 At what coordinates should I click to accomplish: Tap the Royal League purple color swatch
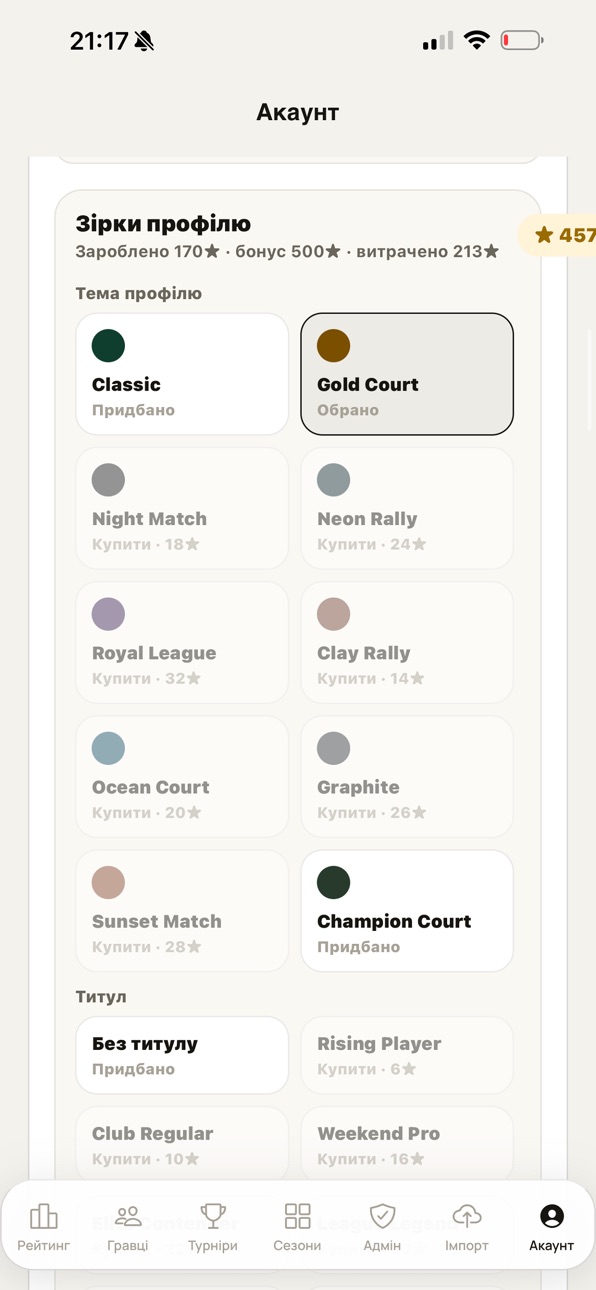108,614
